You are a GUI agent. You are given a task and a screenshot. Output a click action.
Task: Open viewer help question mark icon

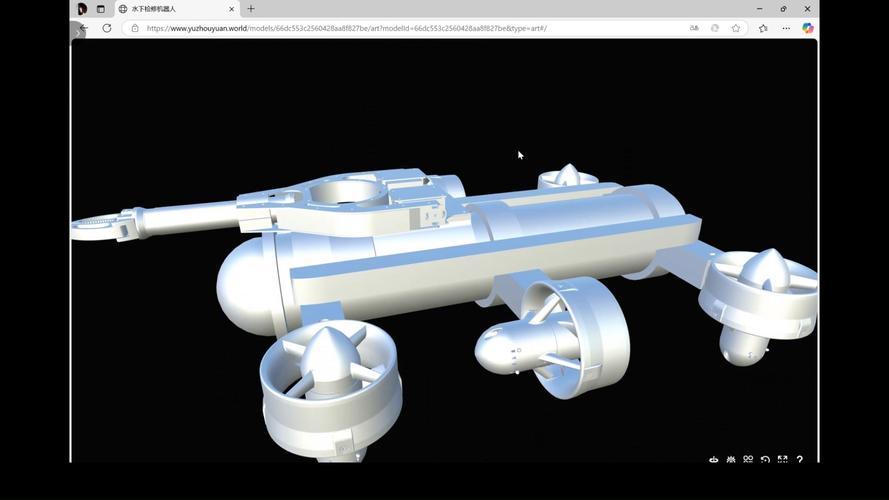pyautogui.click(x=800, y=460)
